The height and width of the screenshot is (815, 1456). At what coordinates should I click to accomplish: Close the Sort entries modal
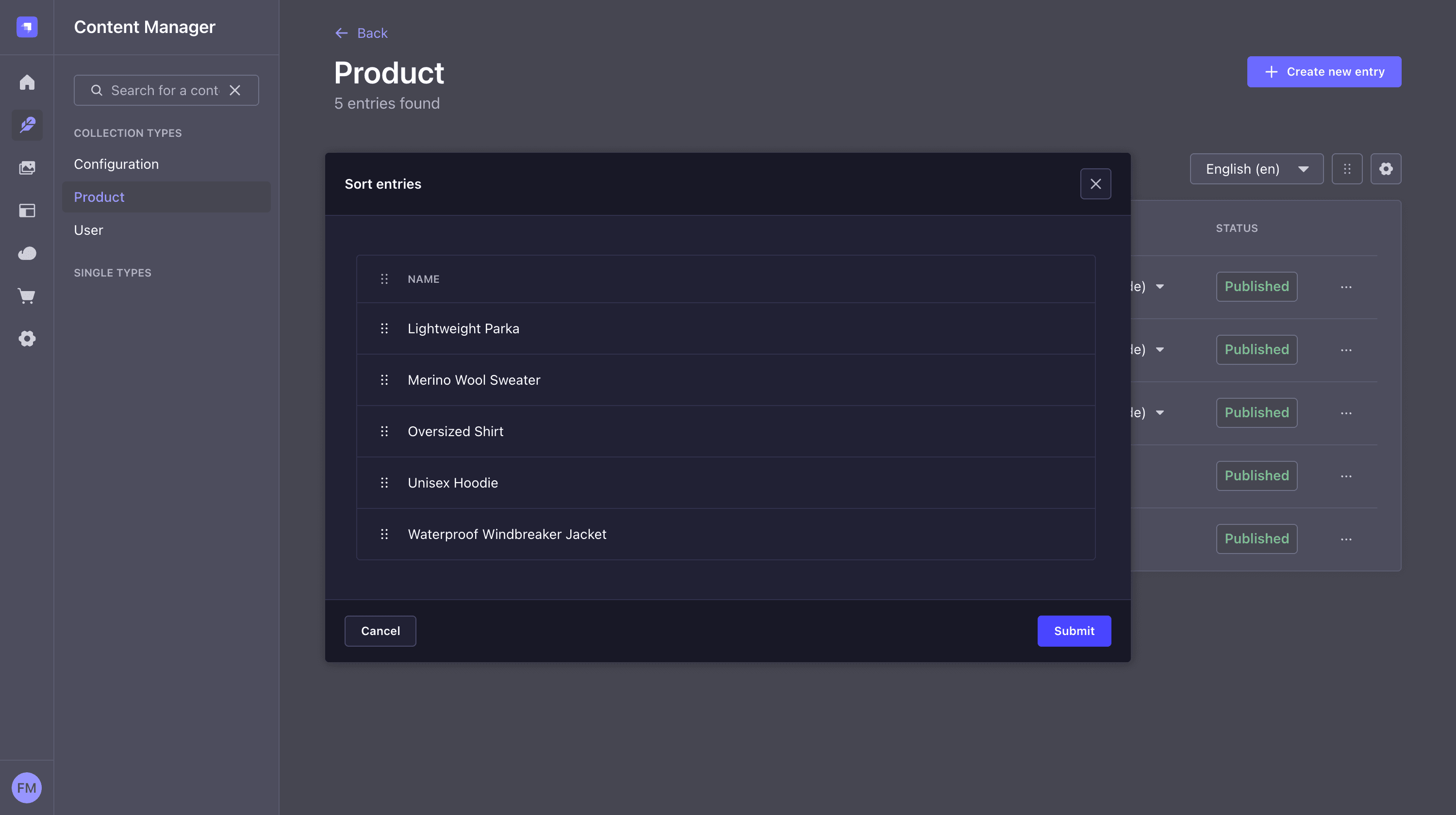pos(1095,184)
